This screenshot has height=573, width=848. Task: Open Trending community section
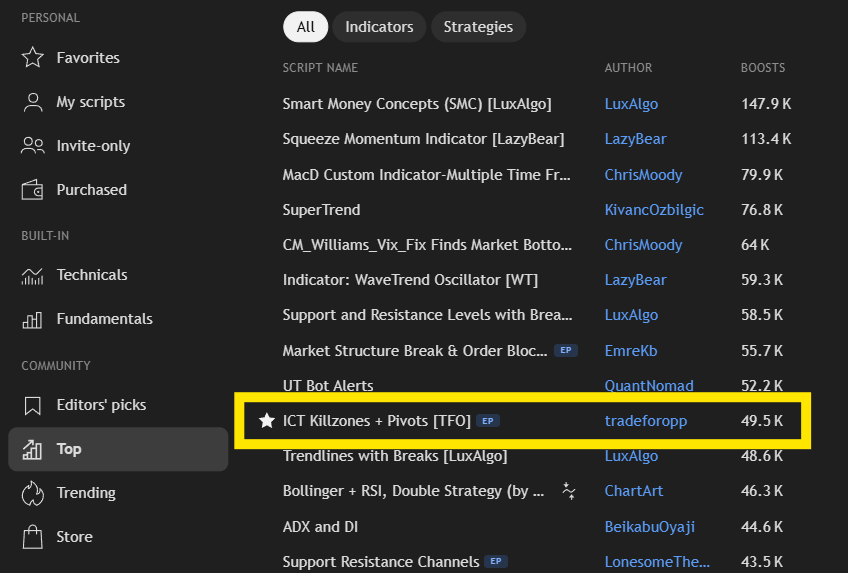pos(87,493)
